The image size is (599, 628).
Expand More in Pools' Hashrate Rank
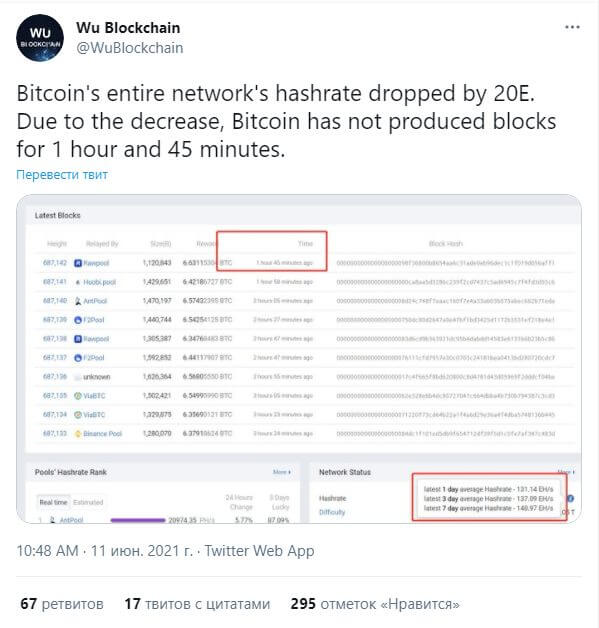282,472
